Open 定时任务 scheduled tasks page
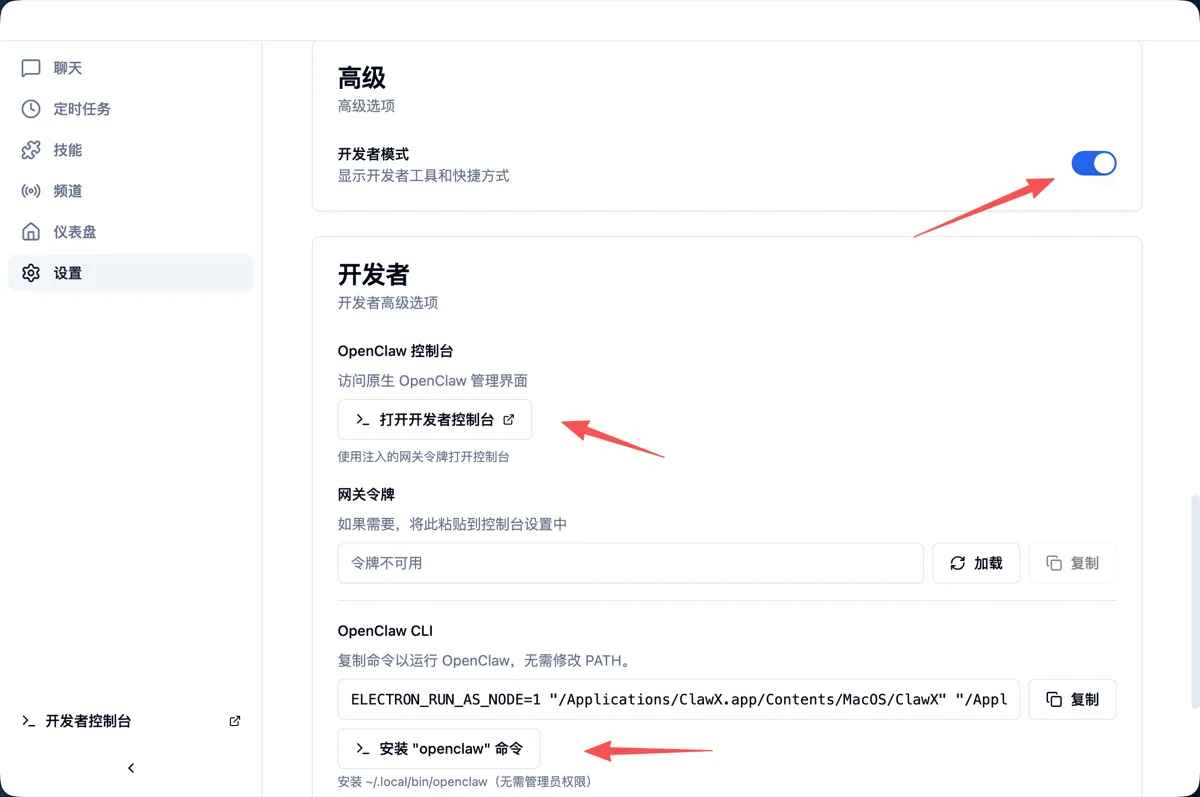This screenshot has width=1200, height=797. (130, 109)
